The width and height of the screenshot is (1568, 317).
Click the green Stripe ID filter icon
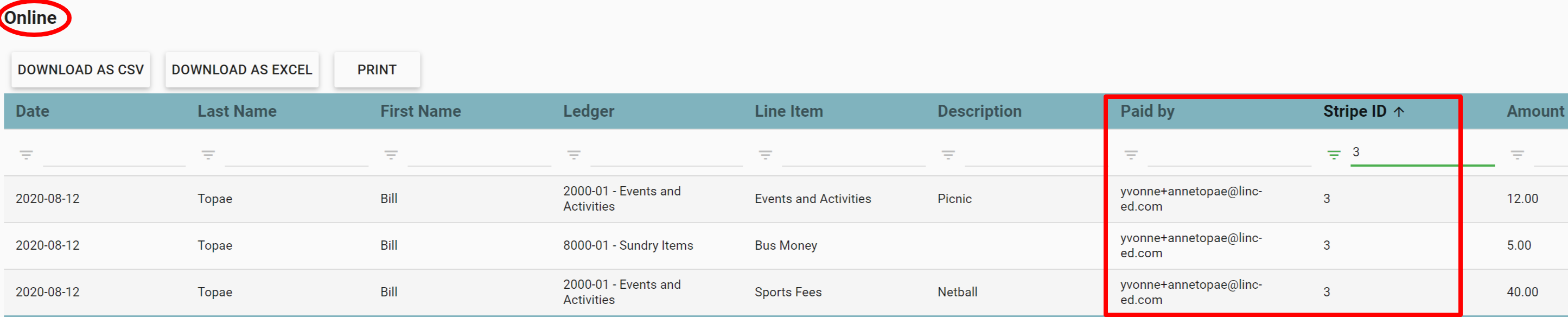[x=1334, y=155]
